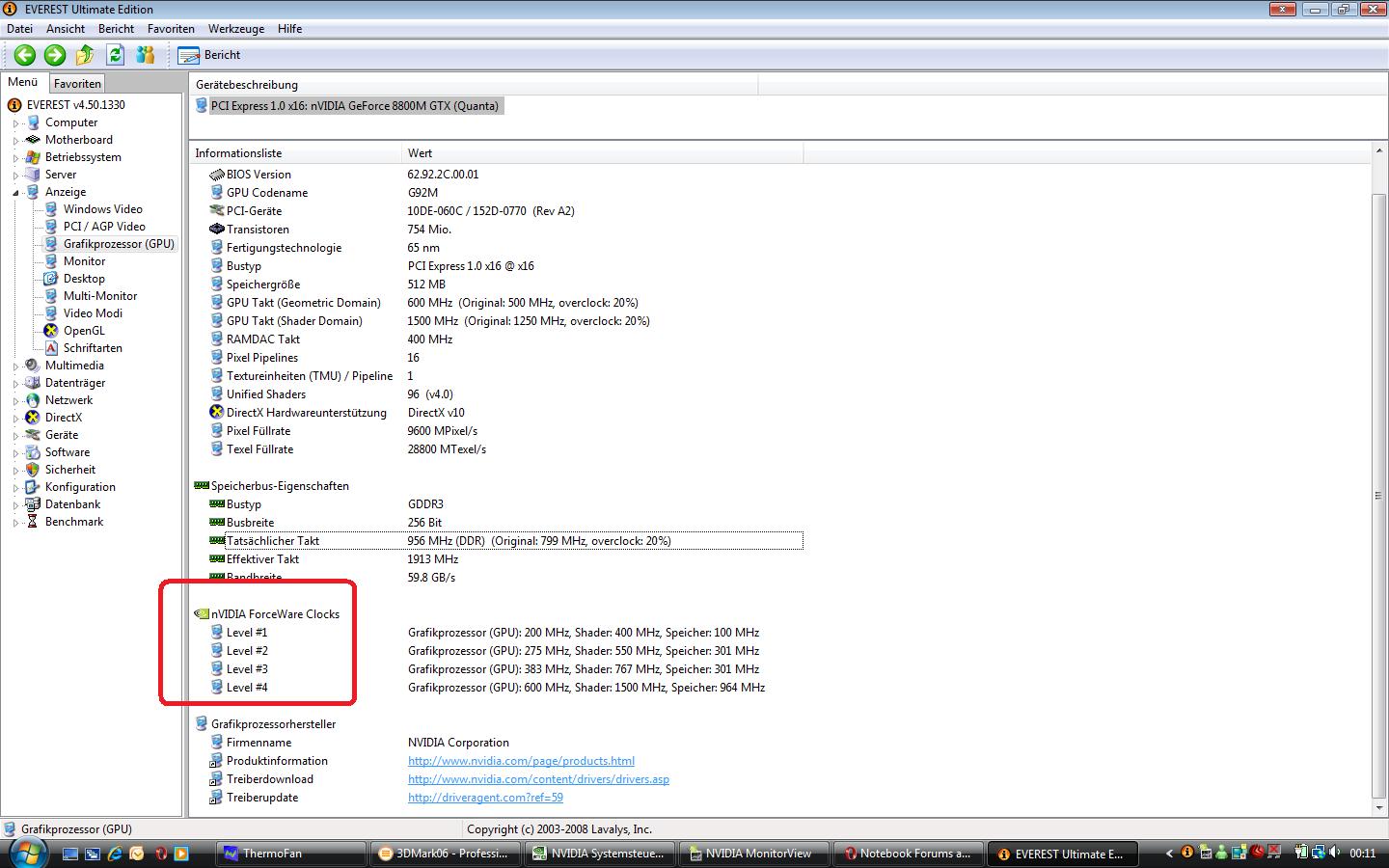Open the driveragent.com Treiberupdate link
Viewport: 1389px width, 868px height.
coord(485,798)
